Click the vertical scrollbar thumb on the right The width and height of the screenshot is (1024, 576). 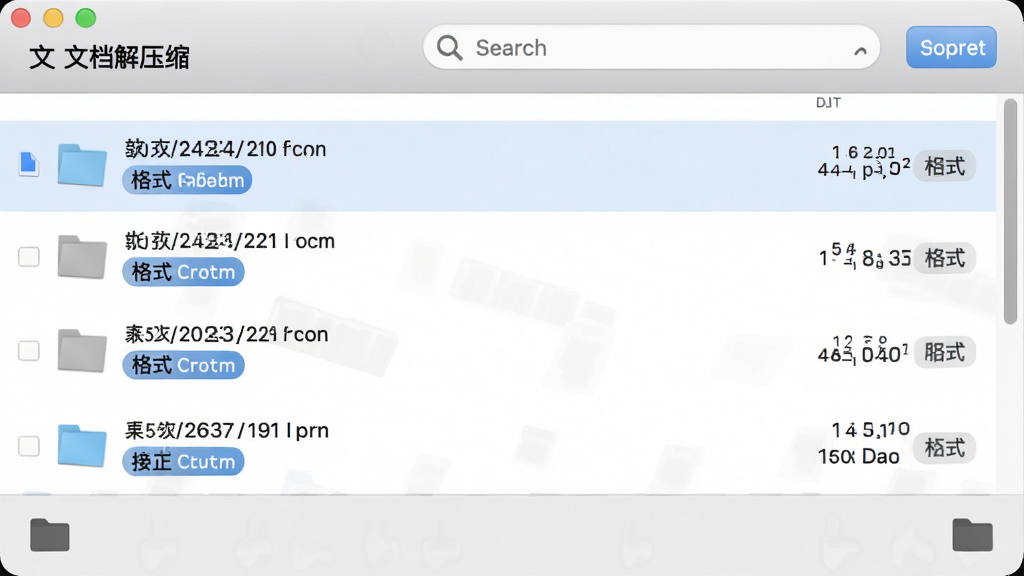1010,210
